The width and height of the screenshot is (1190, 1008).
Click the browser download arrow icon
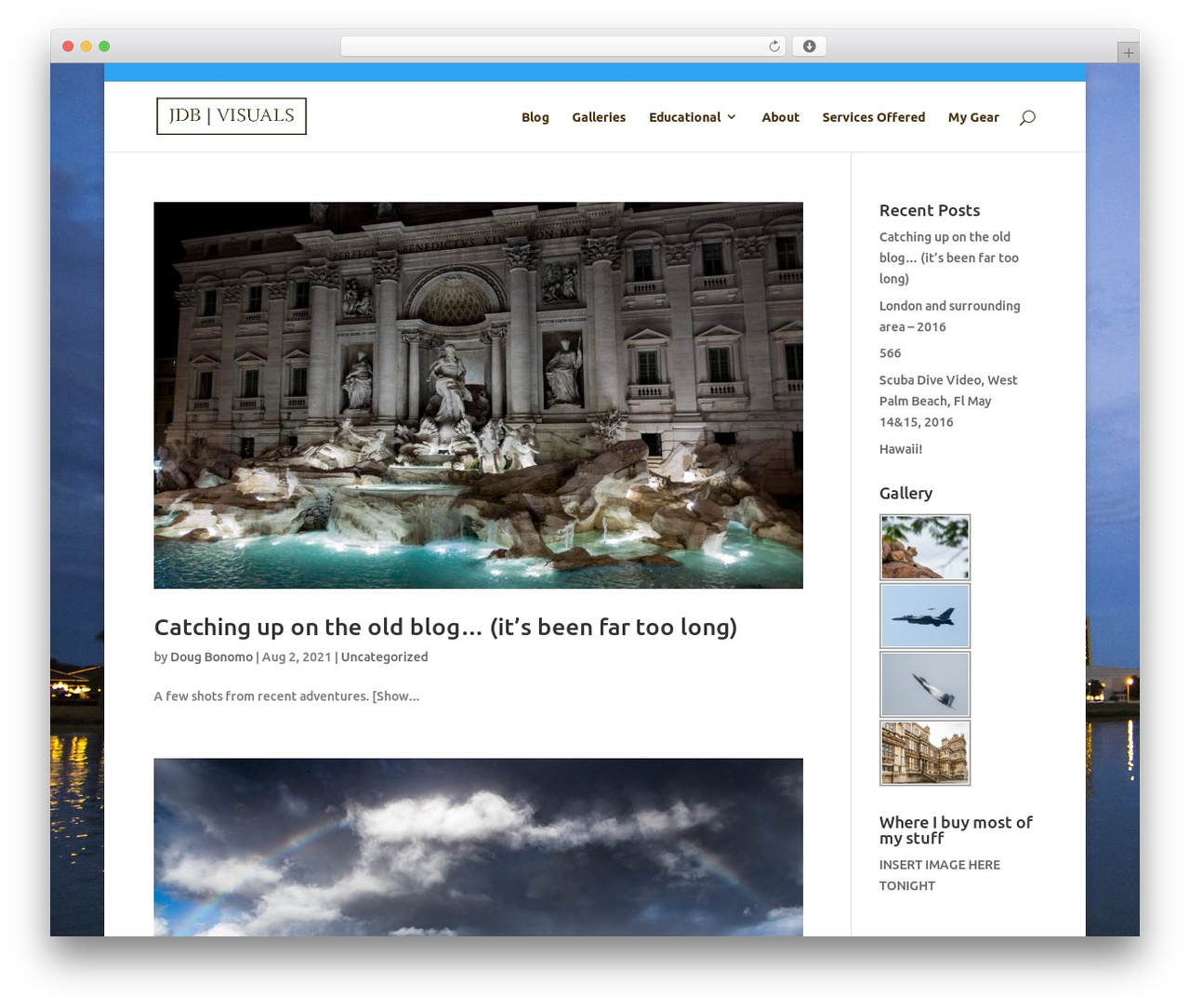[x=810, y=46]
